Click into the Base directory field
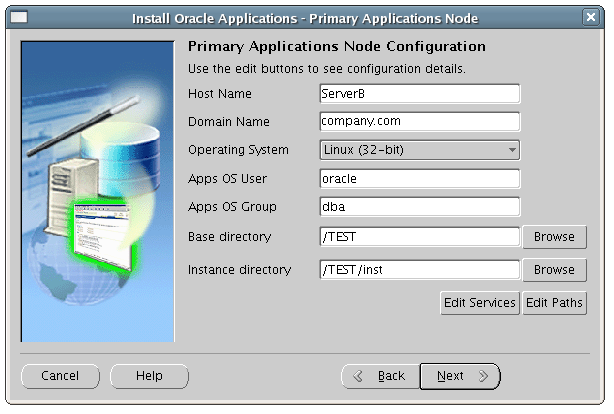This screenshot has width=614, height=414. click(420, 237)
